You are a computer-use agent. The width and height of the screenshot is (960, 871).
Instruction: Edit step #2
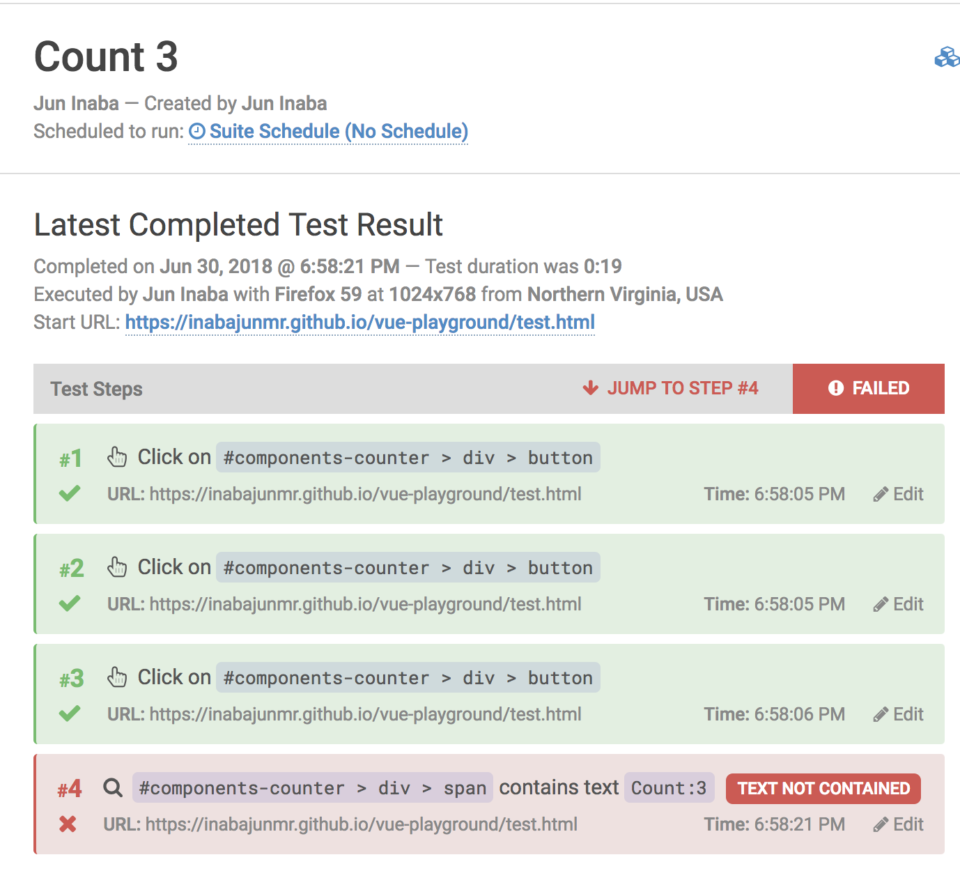click(899, 604)
